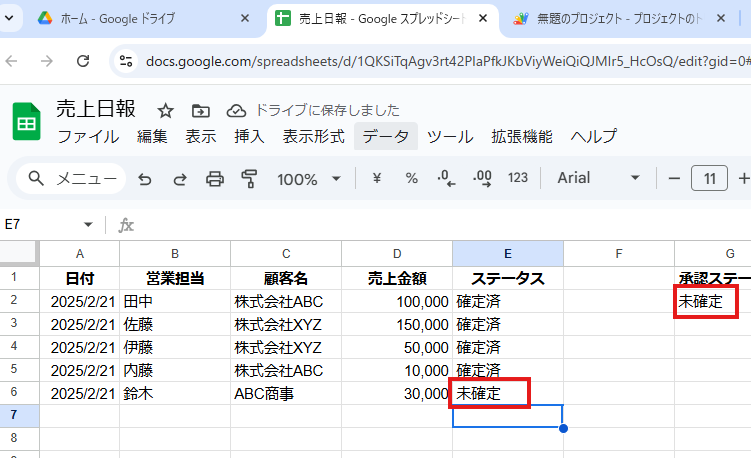This screenshot has width=751, height=458.
Task: Reload the browser page
Action: (83, 61)
